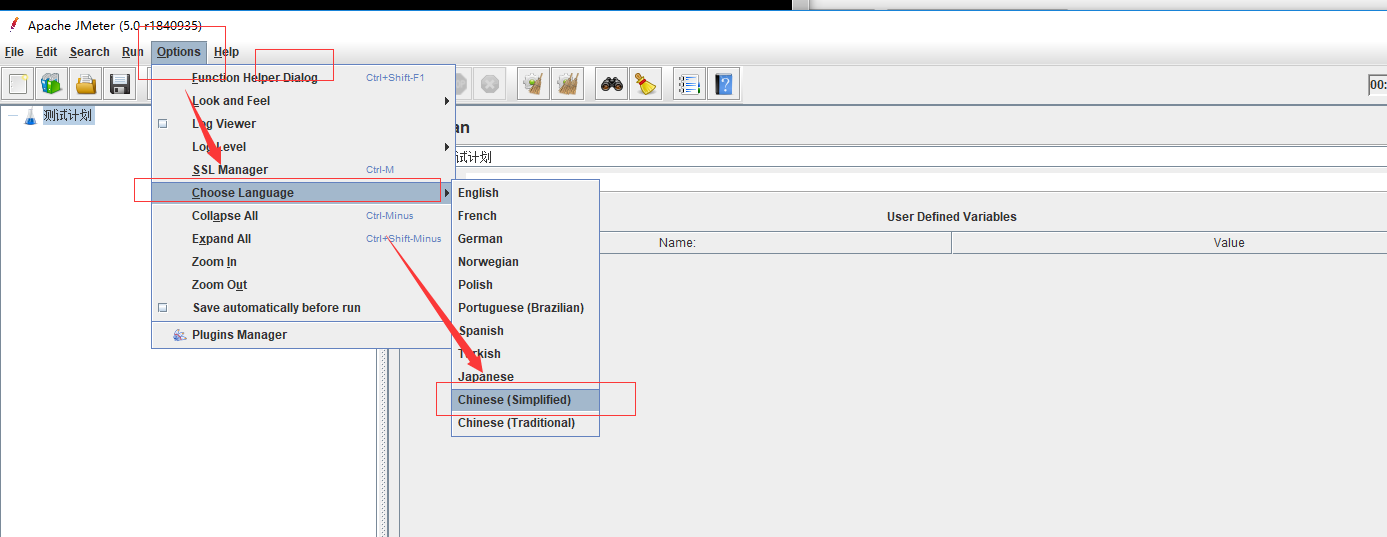Click the Open file folder icon

[86, 84]
